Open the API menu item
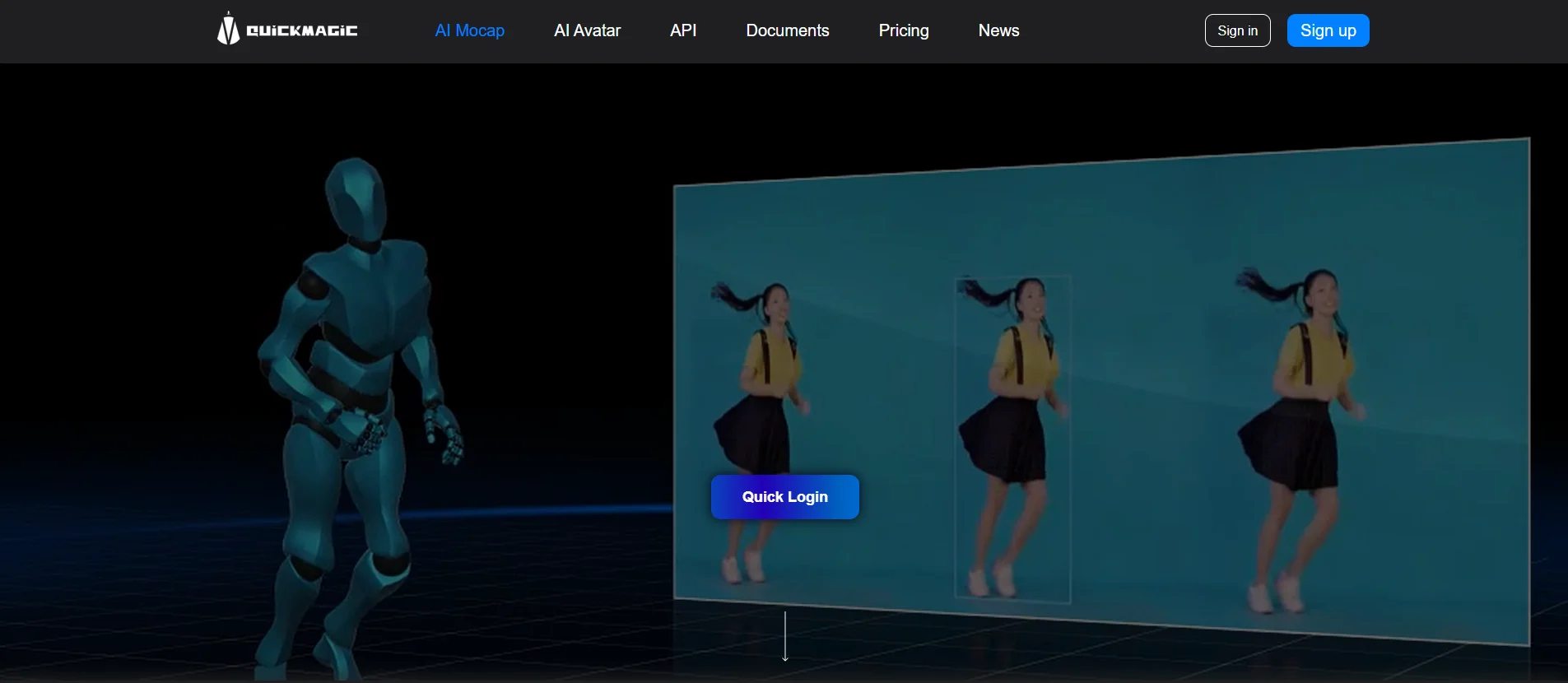Image resolution: width=1568 pixels, height=683 pixels. click(682, 30)
